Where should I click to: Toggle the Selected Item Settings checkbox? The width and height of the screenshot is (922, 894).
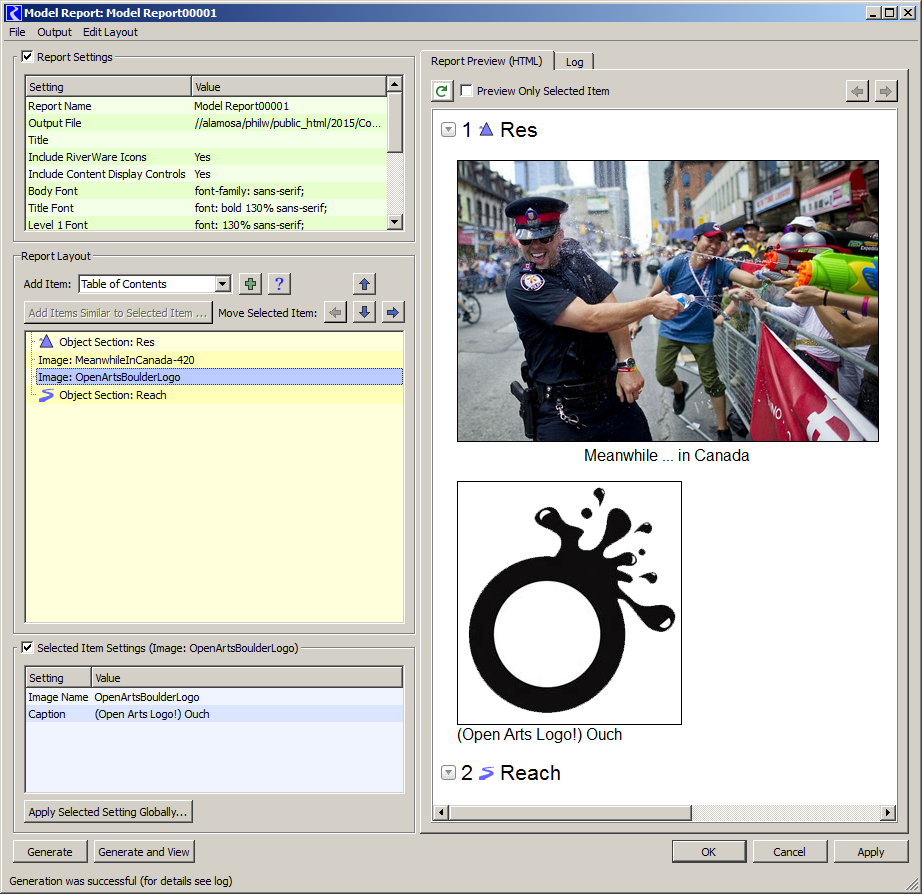click(x=27, y=648)
